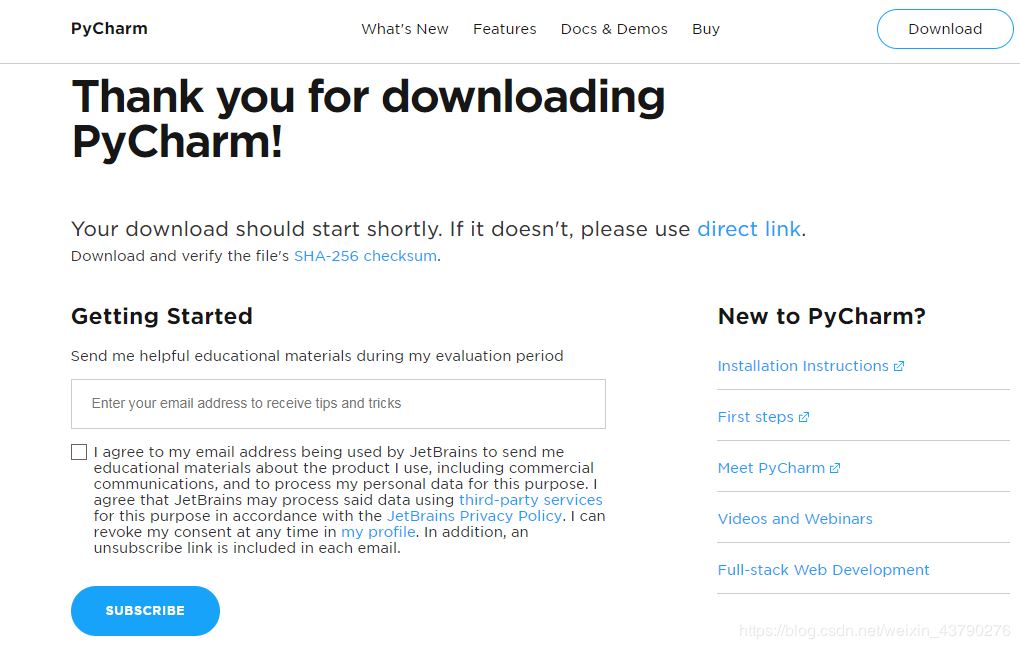Follow the direct link for the download
Viewport: 1020px width, 649px height.
click(749, 229)
